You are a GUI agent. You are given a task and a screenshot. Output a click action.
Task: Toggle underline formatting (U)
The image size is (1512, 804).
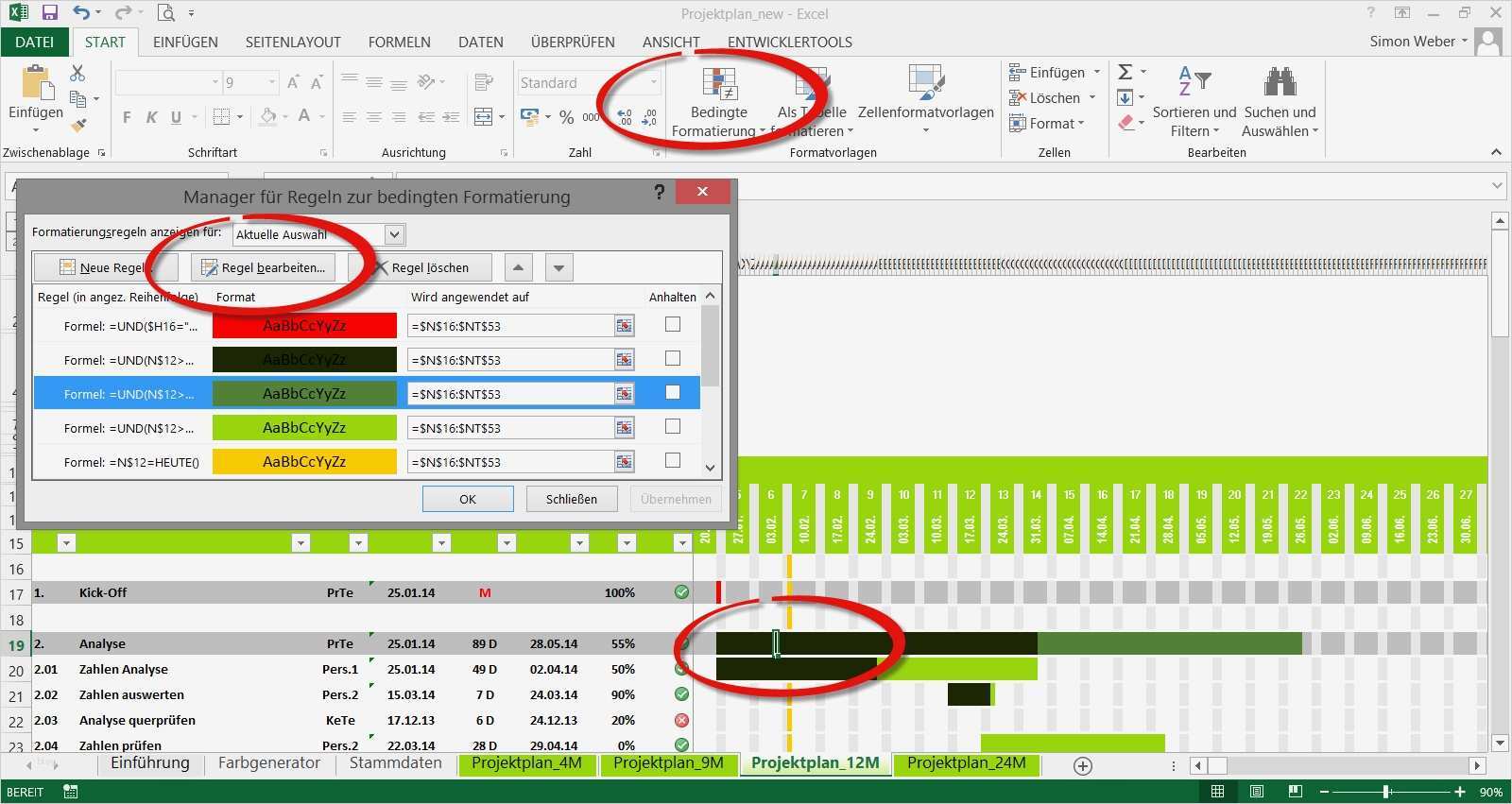tap(176, 117)
